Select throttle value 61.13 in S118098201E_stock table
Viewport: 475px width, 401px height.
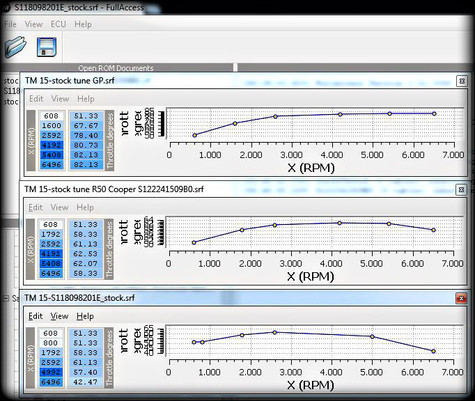point(85,362)
